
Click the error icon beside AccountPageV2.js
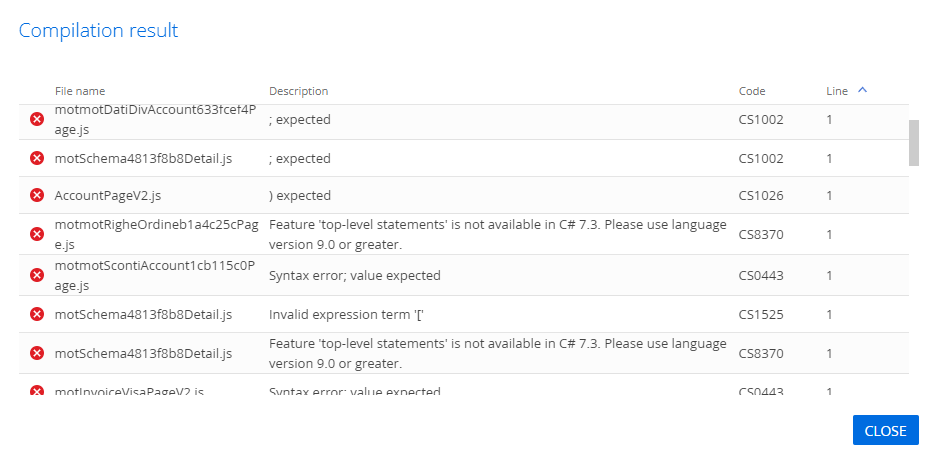(x=37, y=195)
